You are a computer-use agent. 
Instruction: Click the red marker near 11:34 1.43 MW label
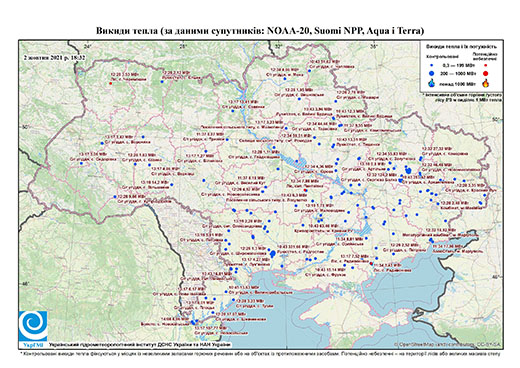372,263
